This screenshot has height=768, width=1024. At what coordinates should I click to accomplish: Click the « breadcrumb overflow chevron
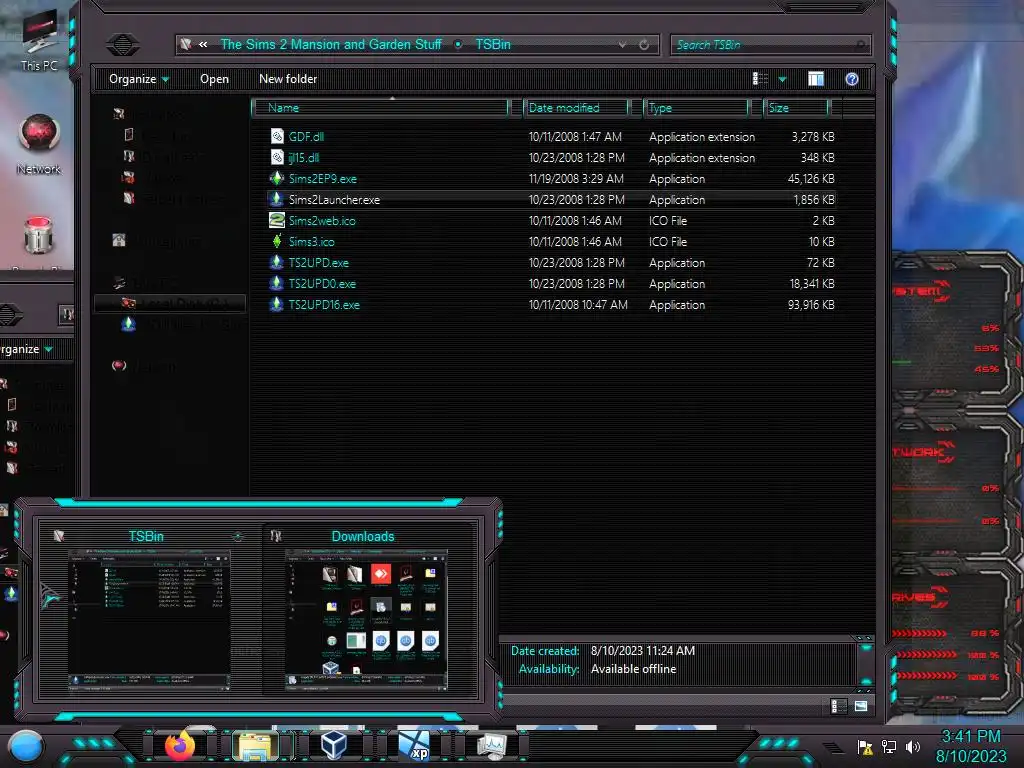(x=203, y=44)
